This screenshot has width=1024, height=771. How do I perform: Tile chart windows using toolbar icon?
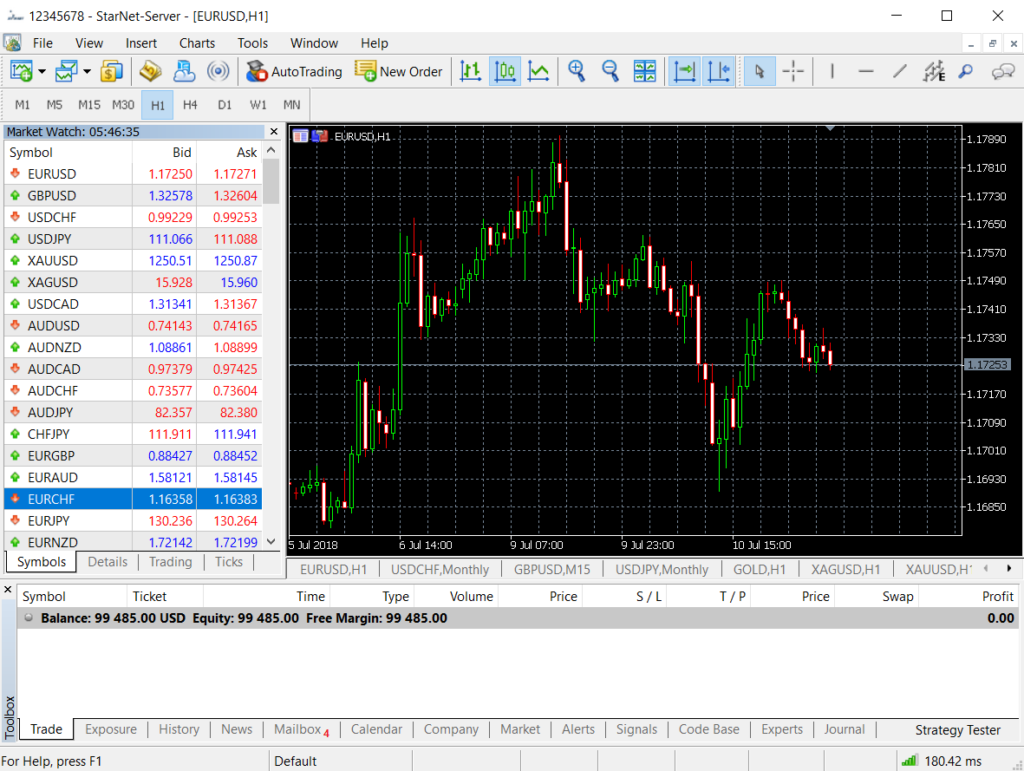pos(645,71)
